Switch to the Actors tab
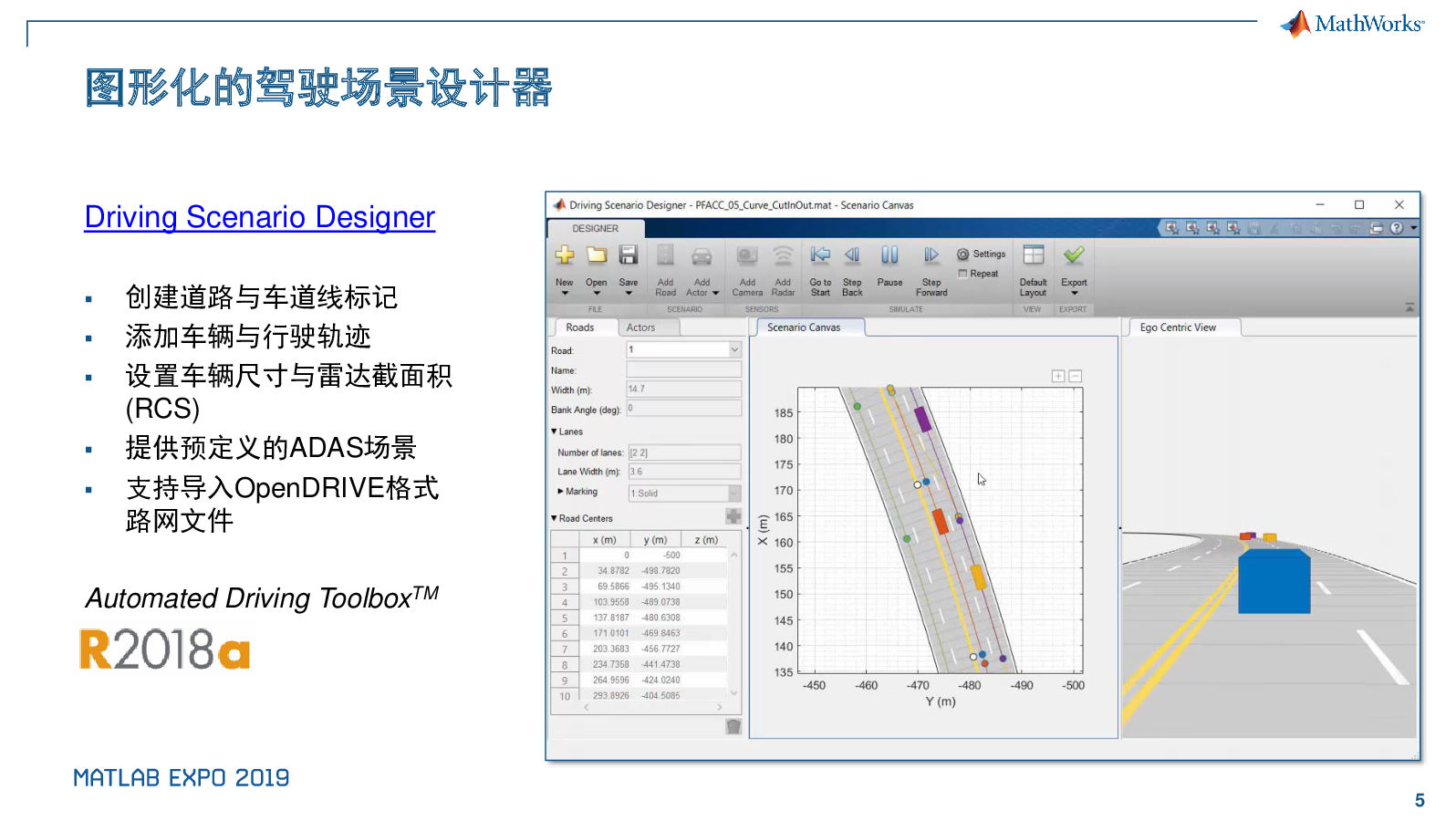Screen dimensions: 1456x821 [640, 327]
